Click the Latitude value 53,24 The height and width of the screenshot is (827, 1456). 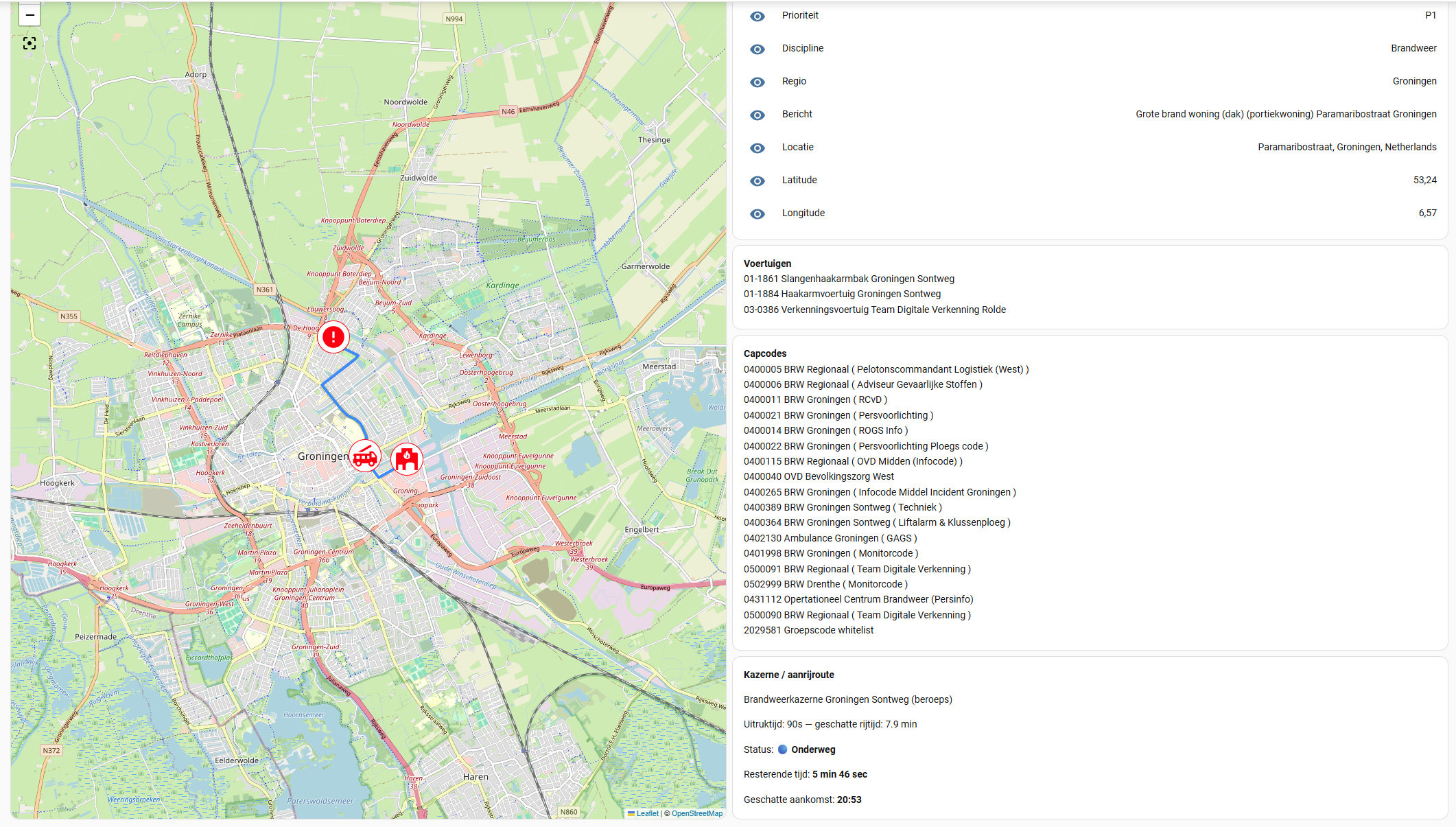pyautogui.click(x=1425, y=180)
